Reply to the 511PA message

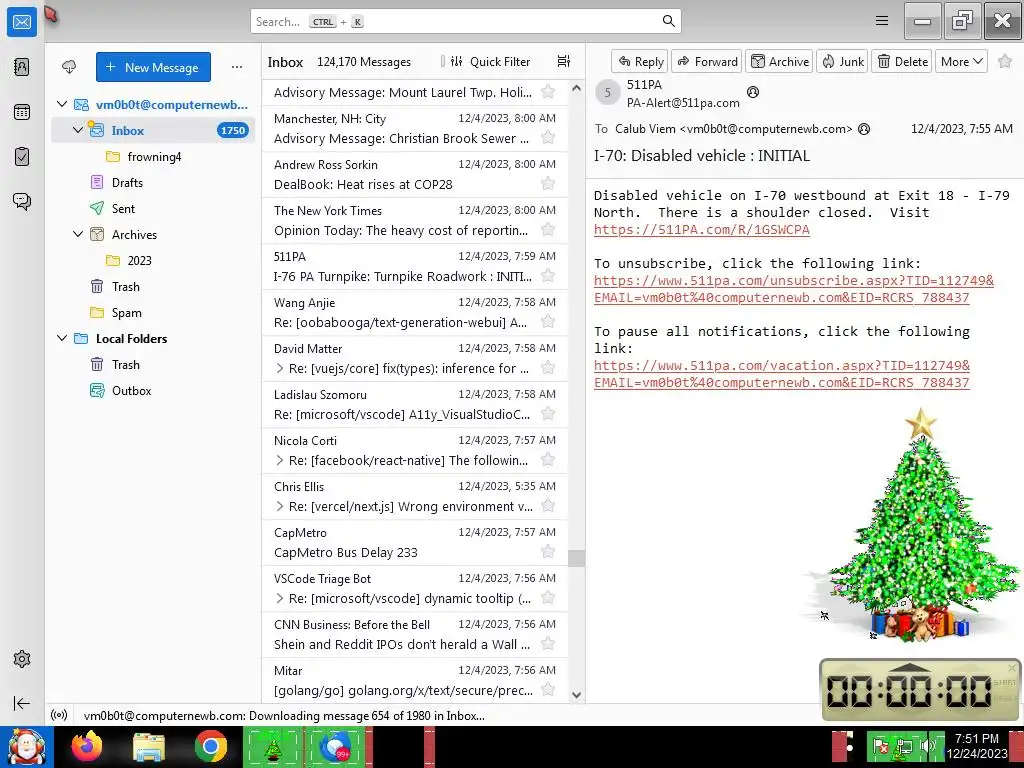[x=640, y=61]
